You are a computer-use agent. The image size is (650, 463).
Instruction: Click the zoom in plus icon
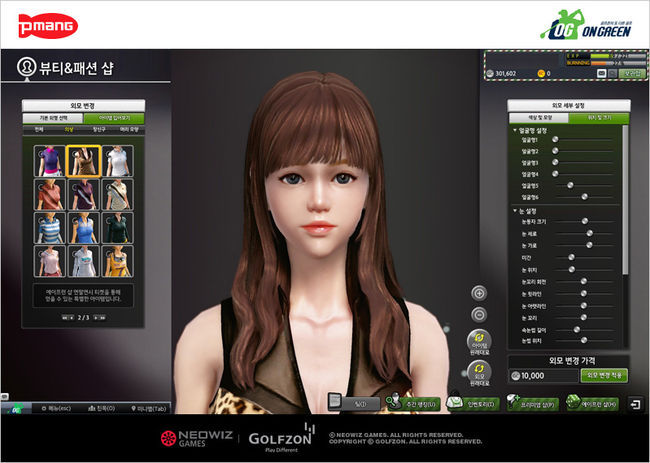tap(479, 293)
